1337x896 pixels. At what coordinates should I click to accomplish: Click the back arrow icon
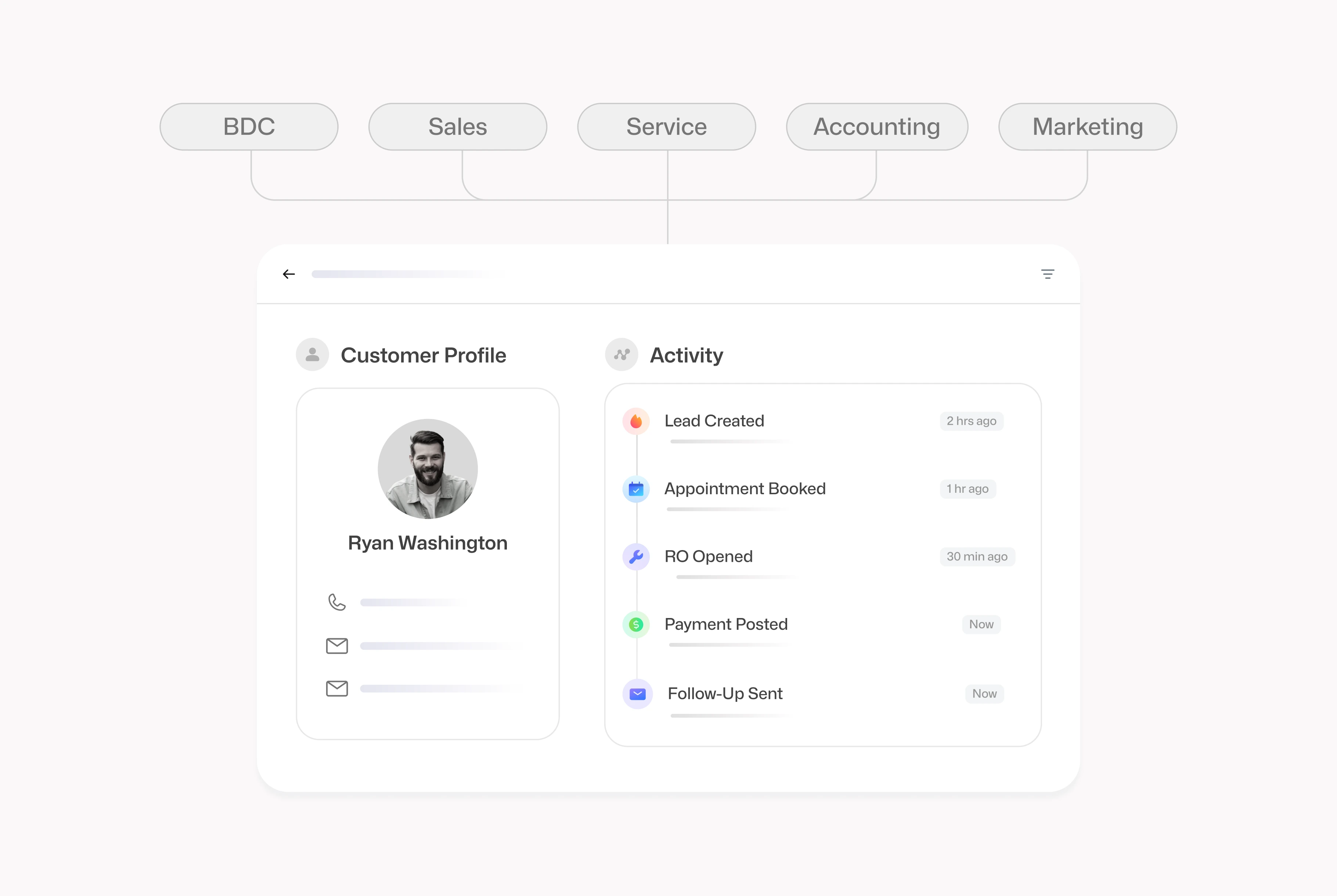point(289,274)
